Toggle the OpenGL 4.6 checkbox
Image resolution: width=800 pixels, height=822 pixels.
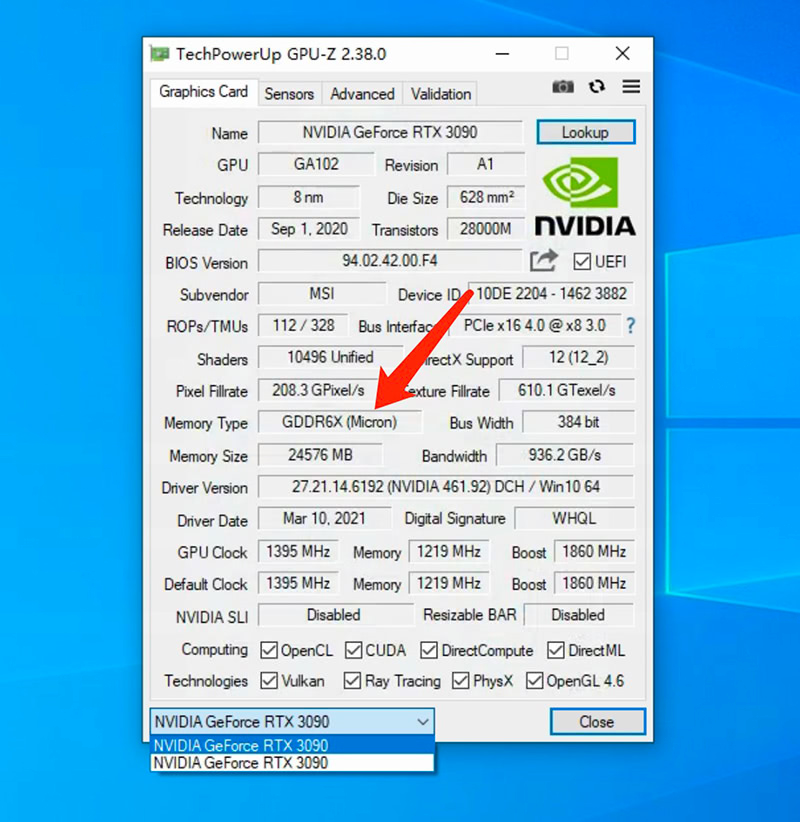[535, 681]
